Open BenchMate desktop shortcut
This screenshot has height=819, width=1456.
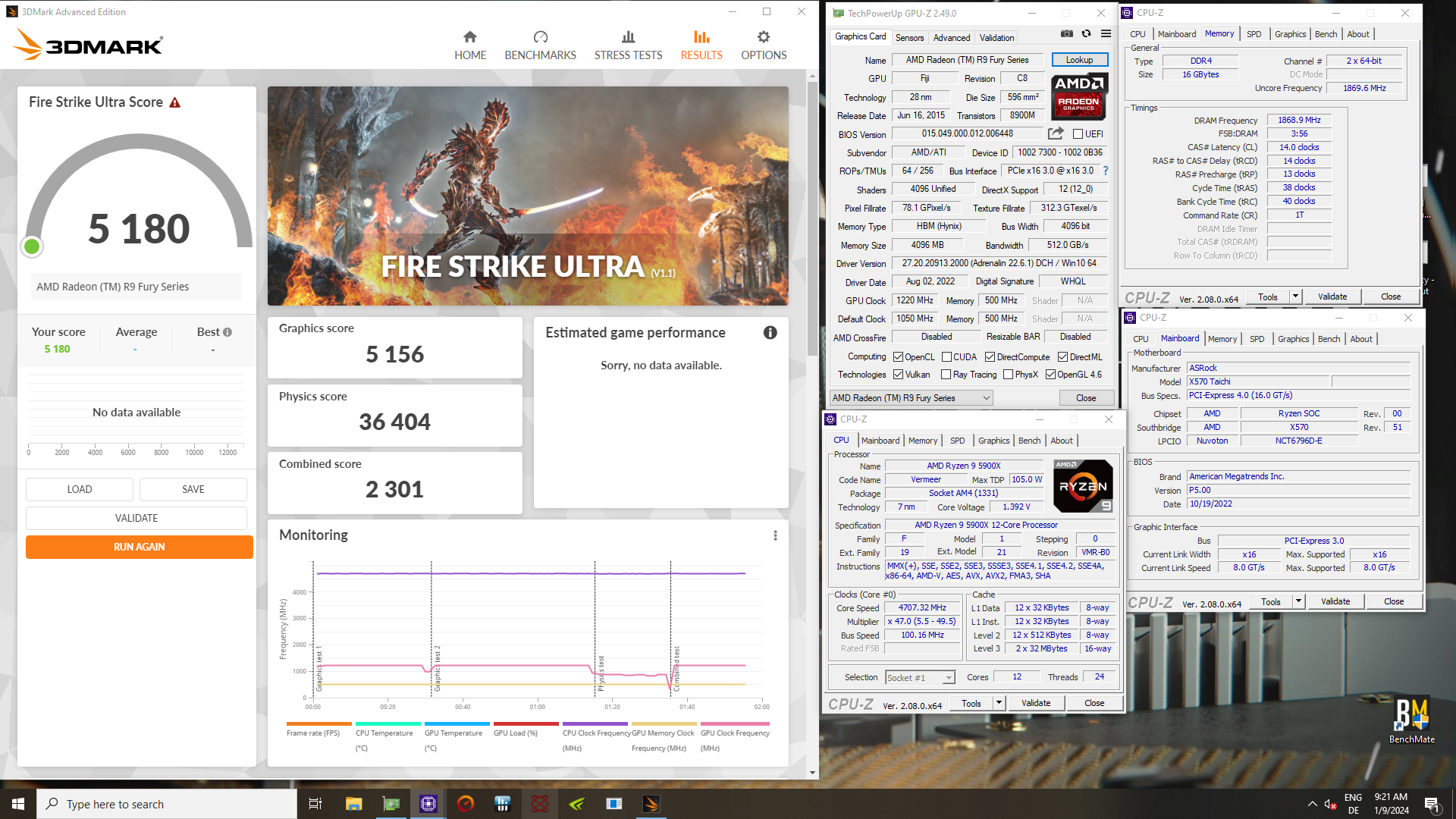1411,720
